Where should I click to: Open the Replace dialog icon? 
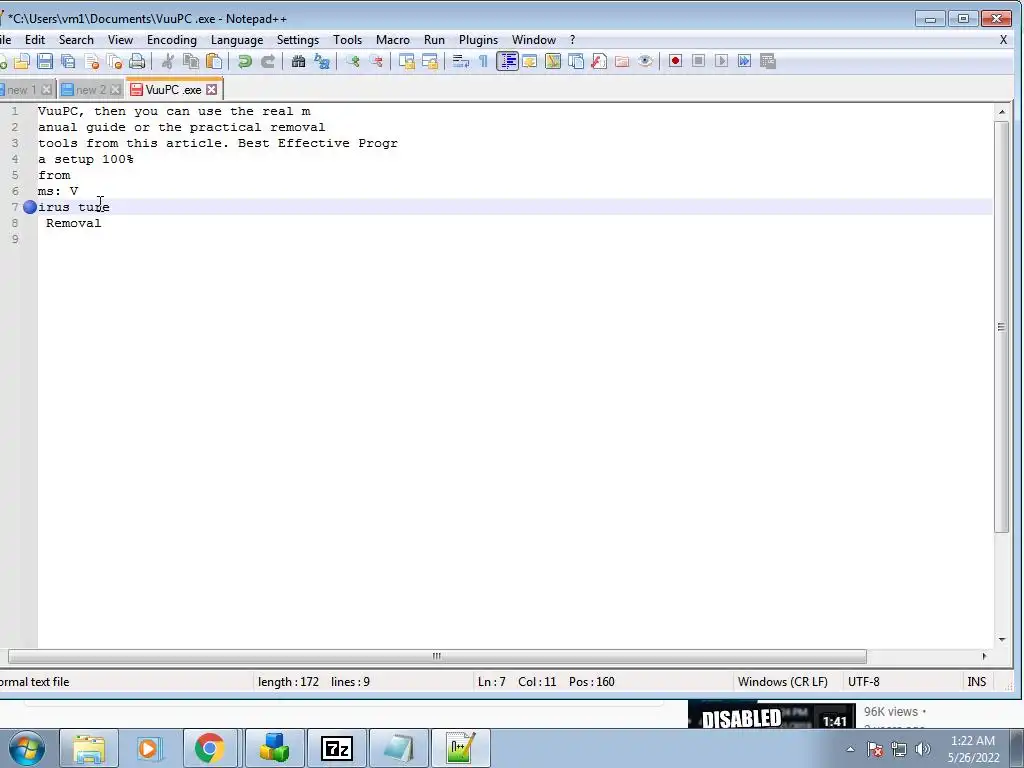pyautogui.click(x=321, y=61)
